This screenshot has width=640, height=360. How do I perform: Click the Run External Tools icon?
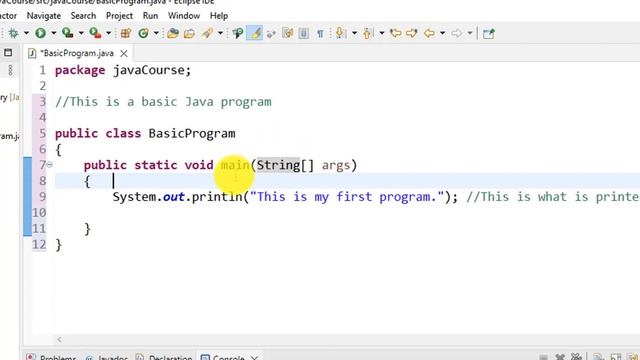pyautogui.click(x=95, y=33)
